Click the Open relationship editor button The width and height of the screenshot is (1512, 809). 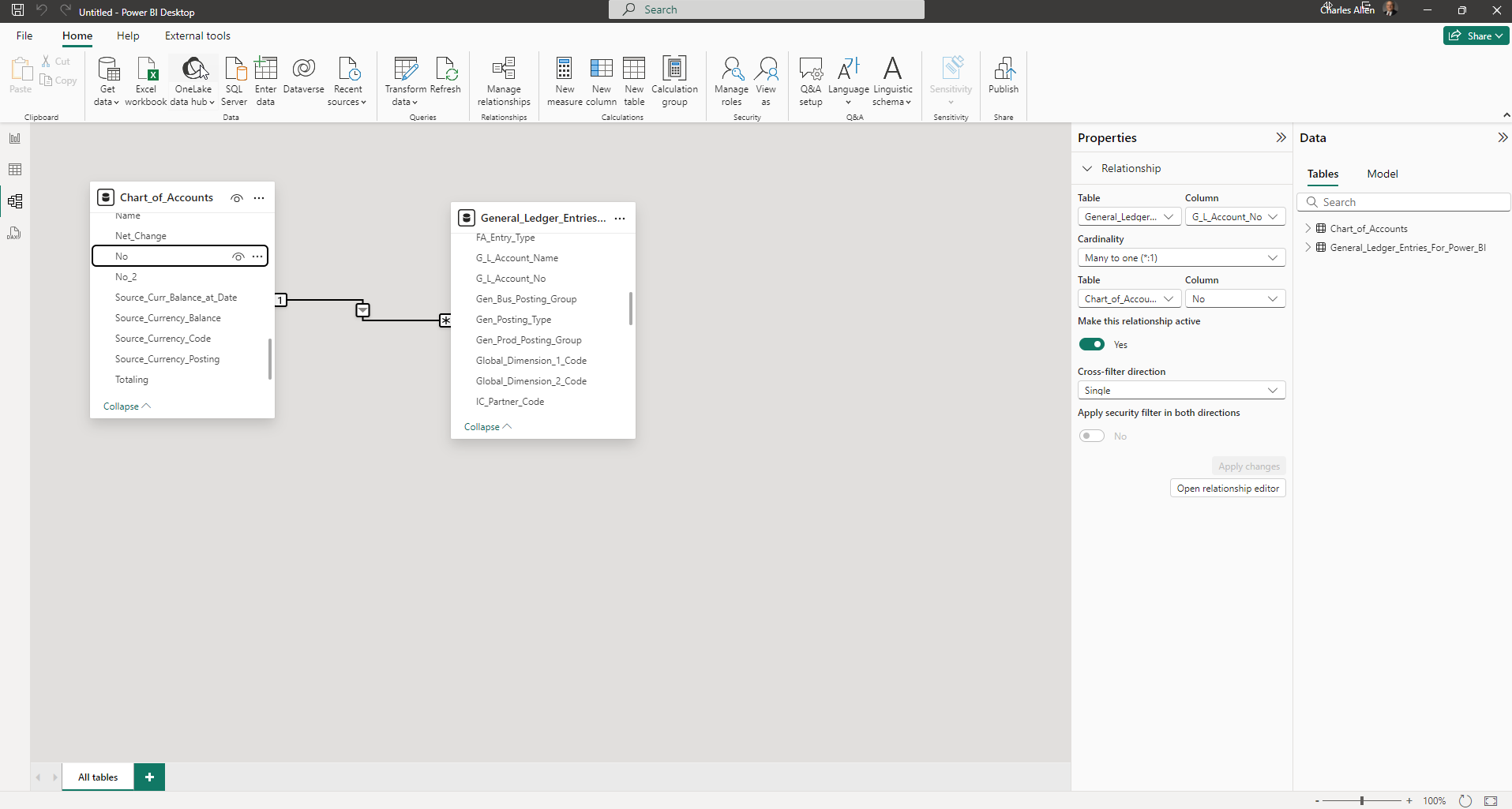click(1228, 489)
